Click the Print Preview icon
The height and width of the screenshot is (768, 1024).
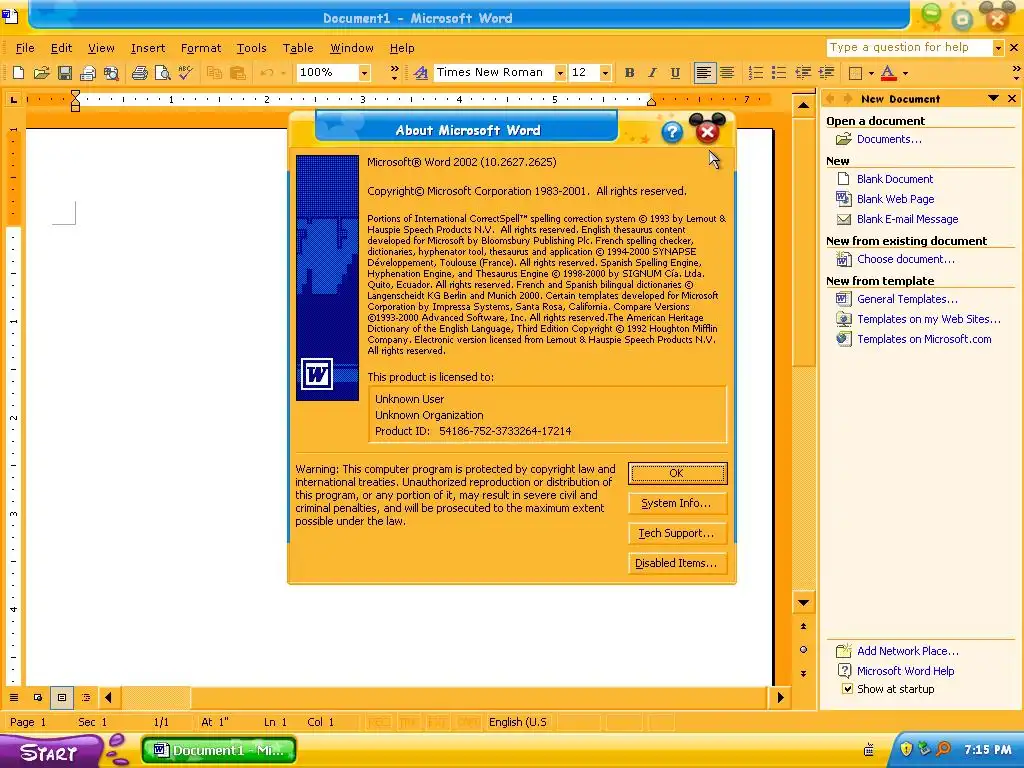(x=162, y=72)
